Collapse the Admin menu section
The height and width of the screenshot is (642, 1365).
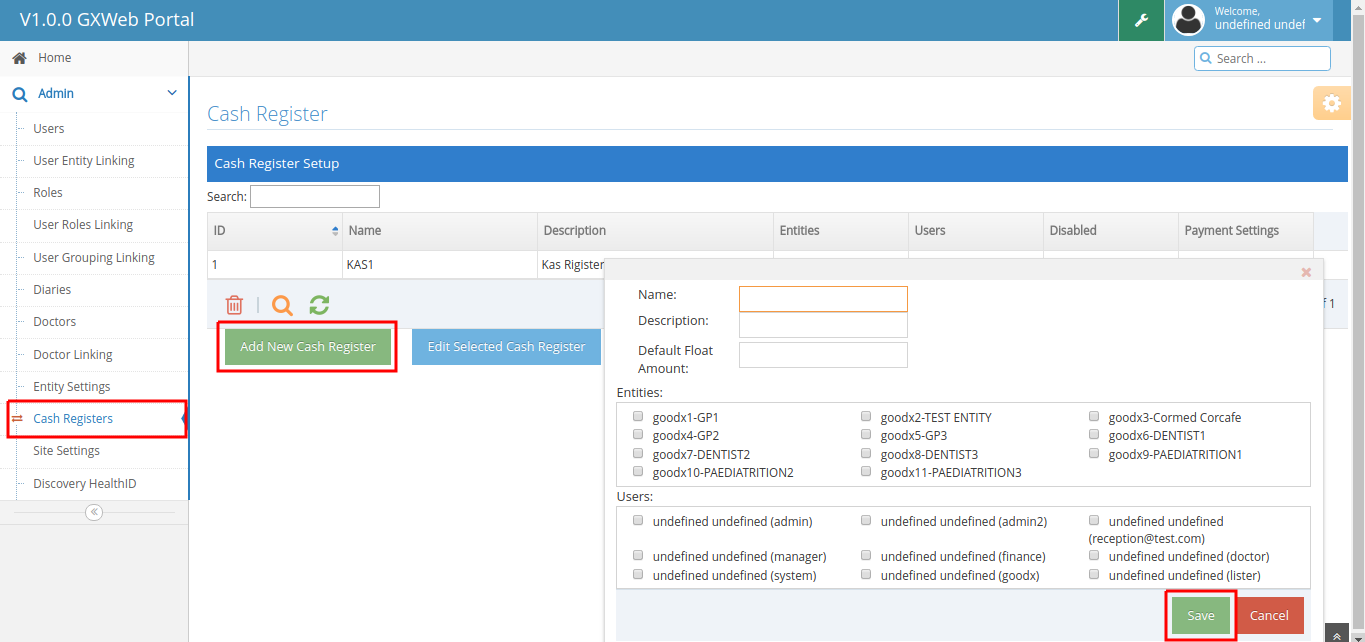(171, 93)
